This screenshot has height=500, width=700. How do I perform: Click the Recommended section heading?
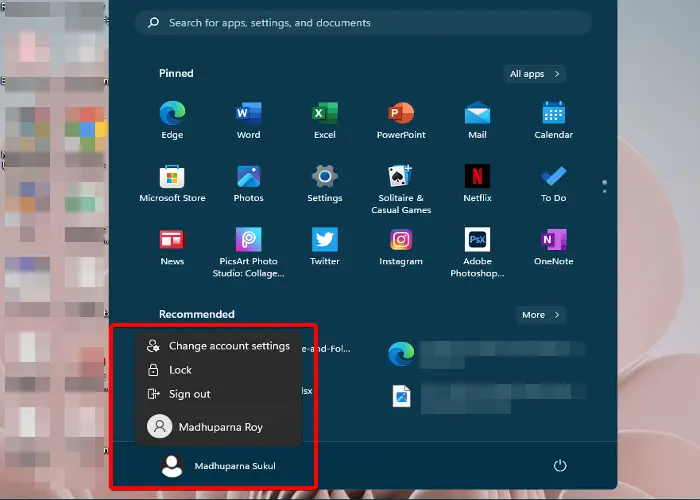click(197, 314)
